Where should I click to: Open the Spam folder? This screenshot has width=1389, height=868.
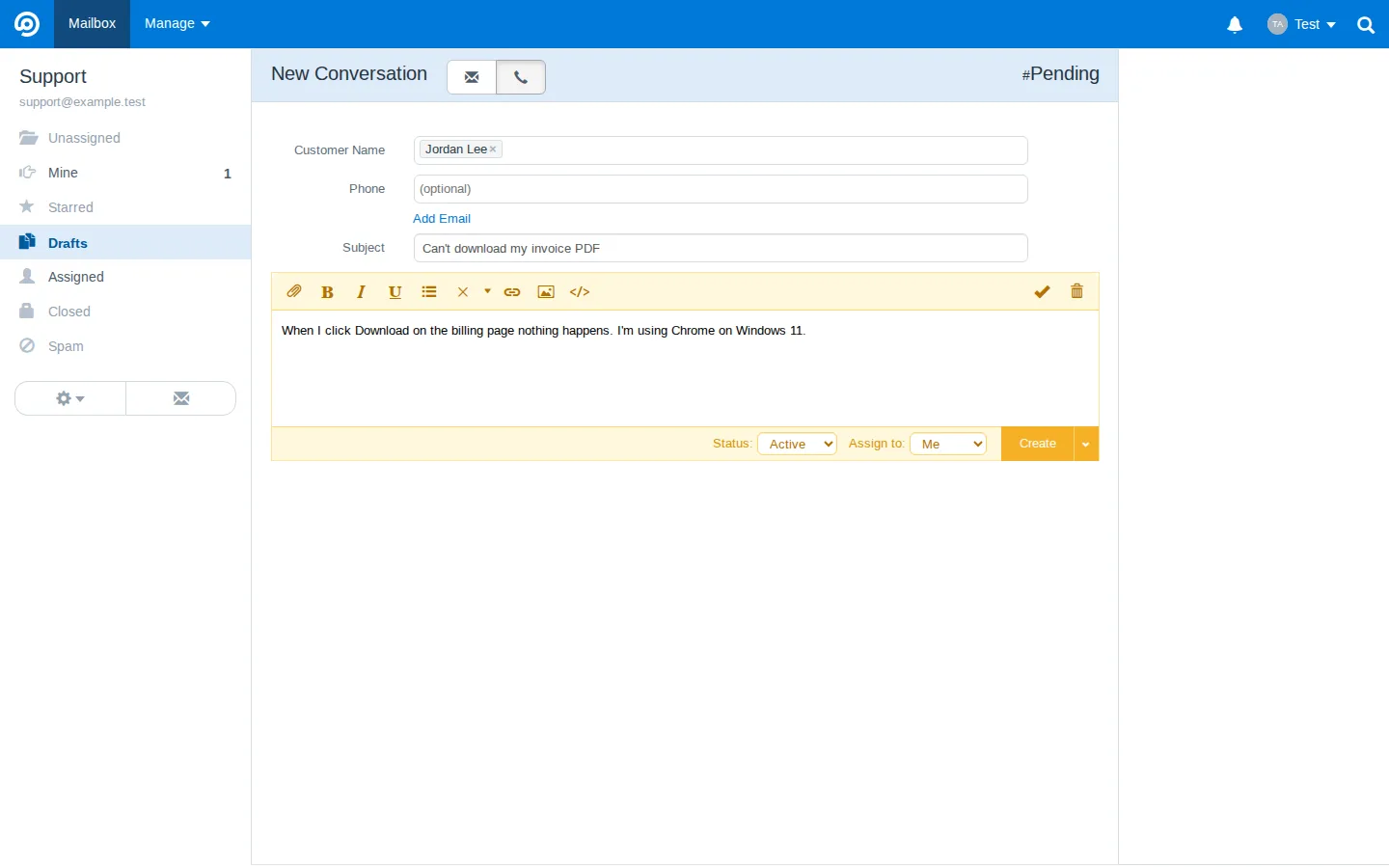point(125,346)
